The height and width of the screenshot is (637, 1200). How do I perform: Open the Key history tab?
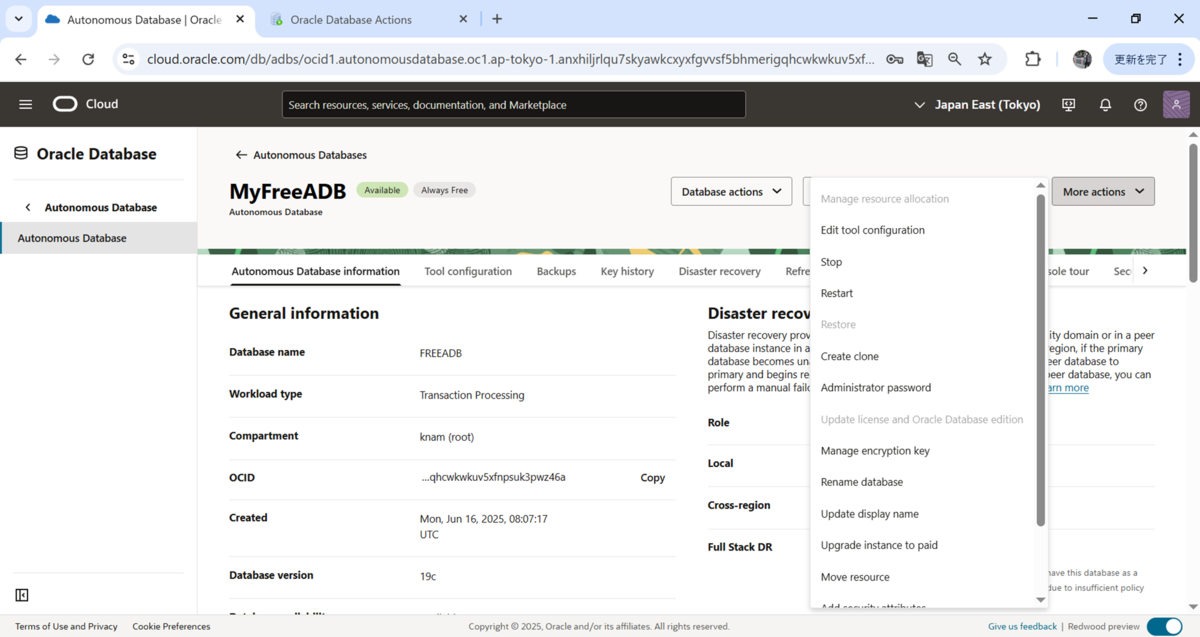627,271
